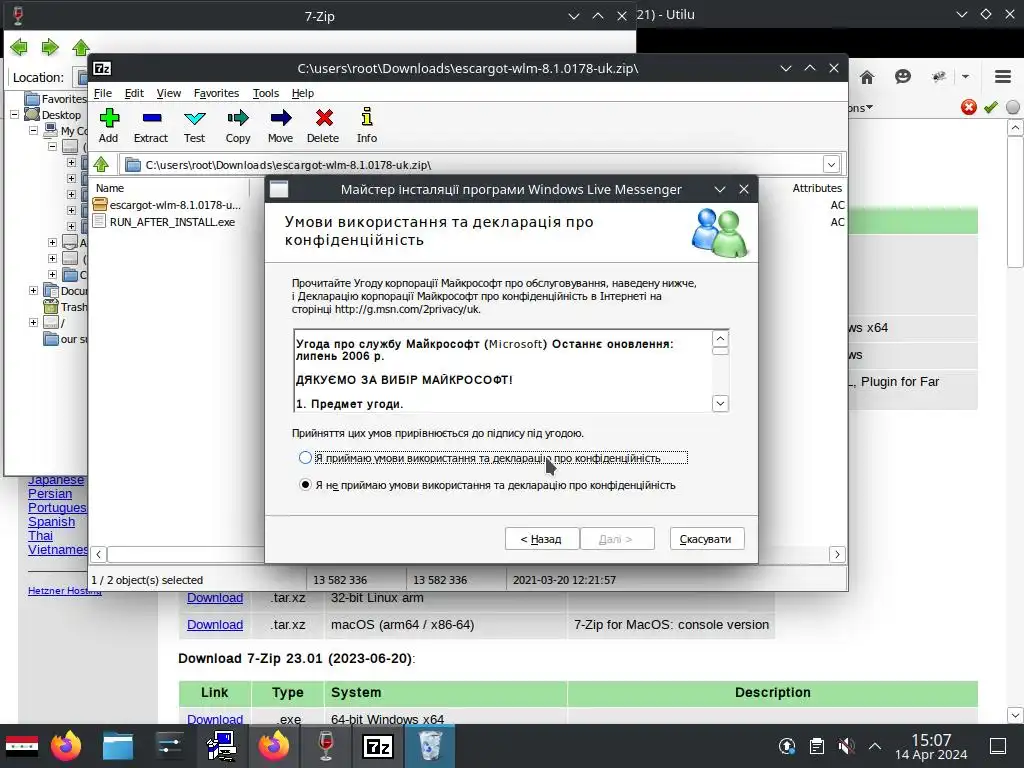1024x768 pixels.
Task: Open the Hetzner Hosting link
Action: click(65, 590)
